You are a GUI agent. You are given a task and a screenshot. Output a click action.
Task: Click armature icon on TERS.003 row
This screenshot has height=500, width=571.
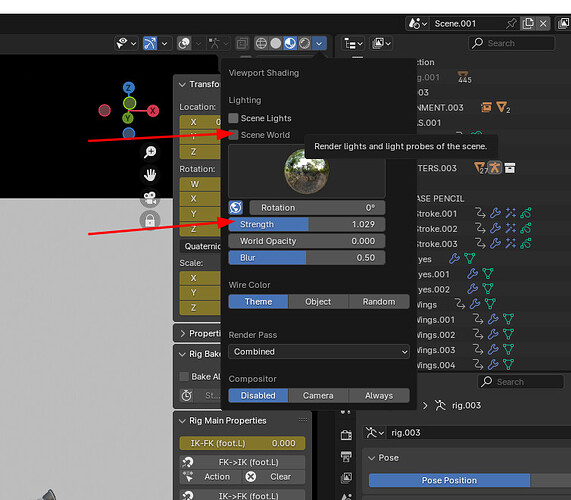(x=495, y=168)
